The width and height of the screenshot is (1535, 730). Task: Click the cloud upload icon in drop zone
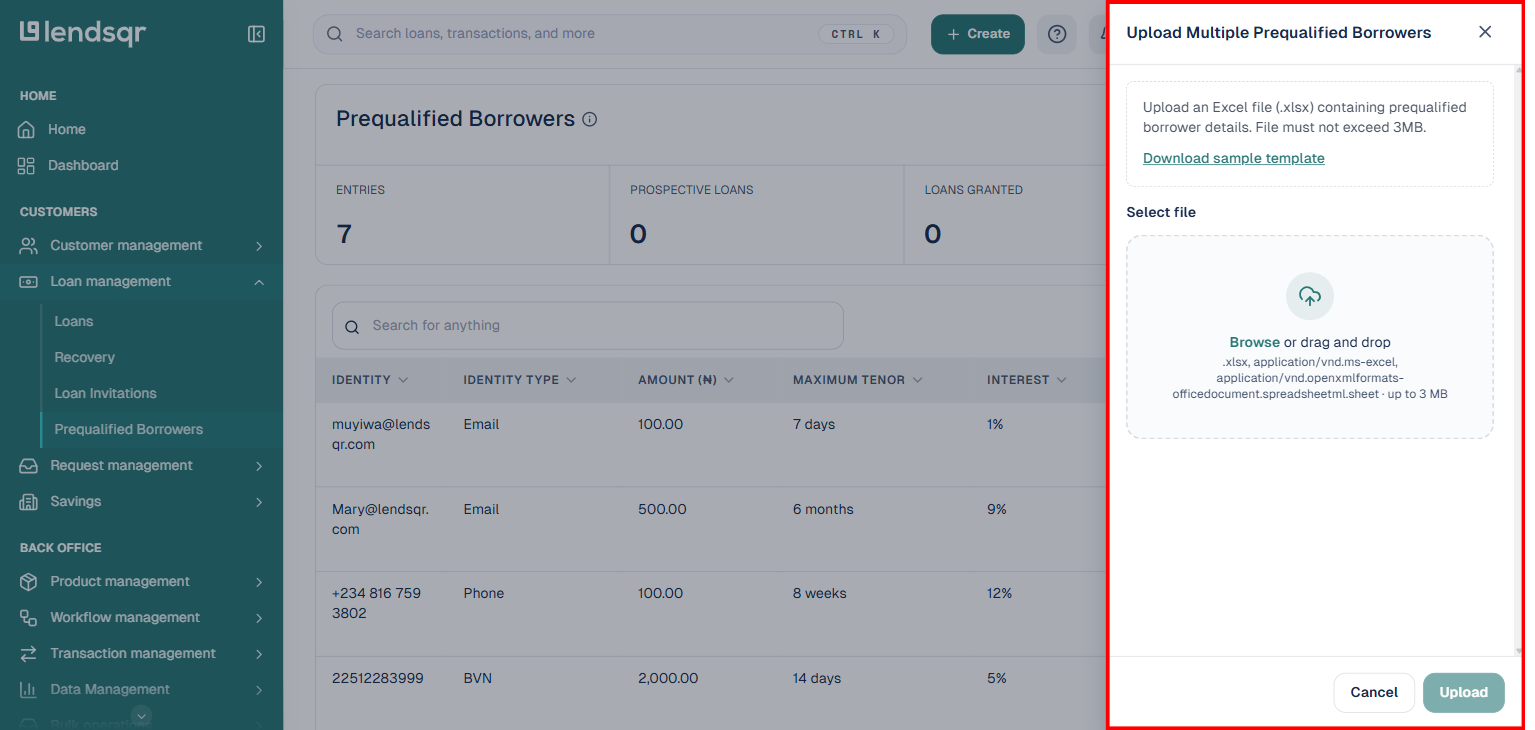1310,296
